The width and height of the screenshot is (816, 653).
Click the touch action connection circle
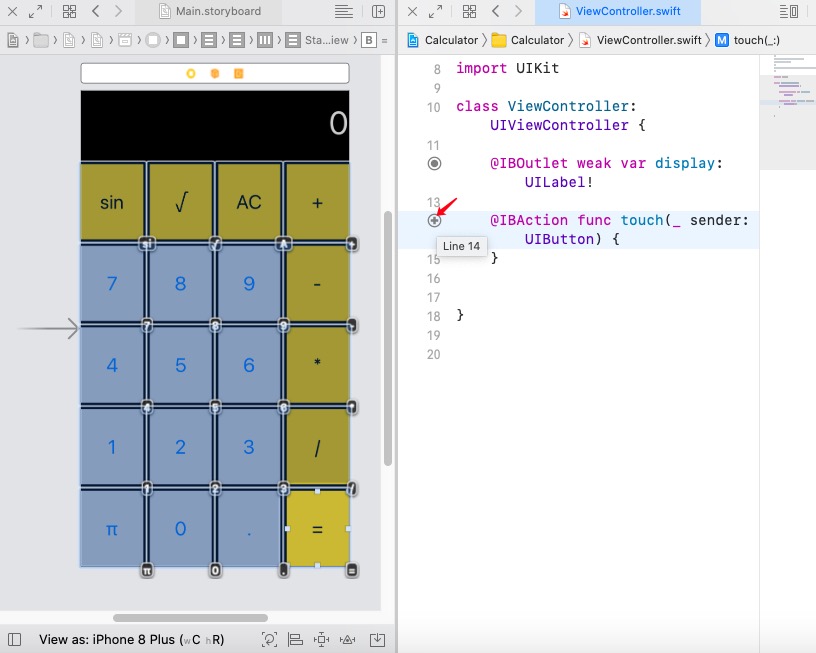(x=434, y=221)
